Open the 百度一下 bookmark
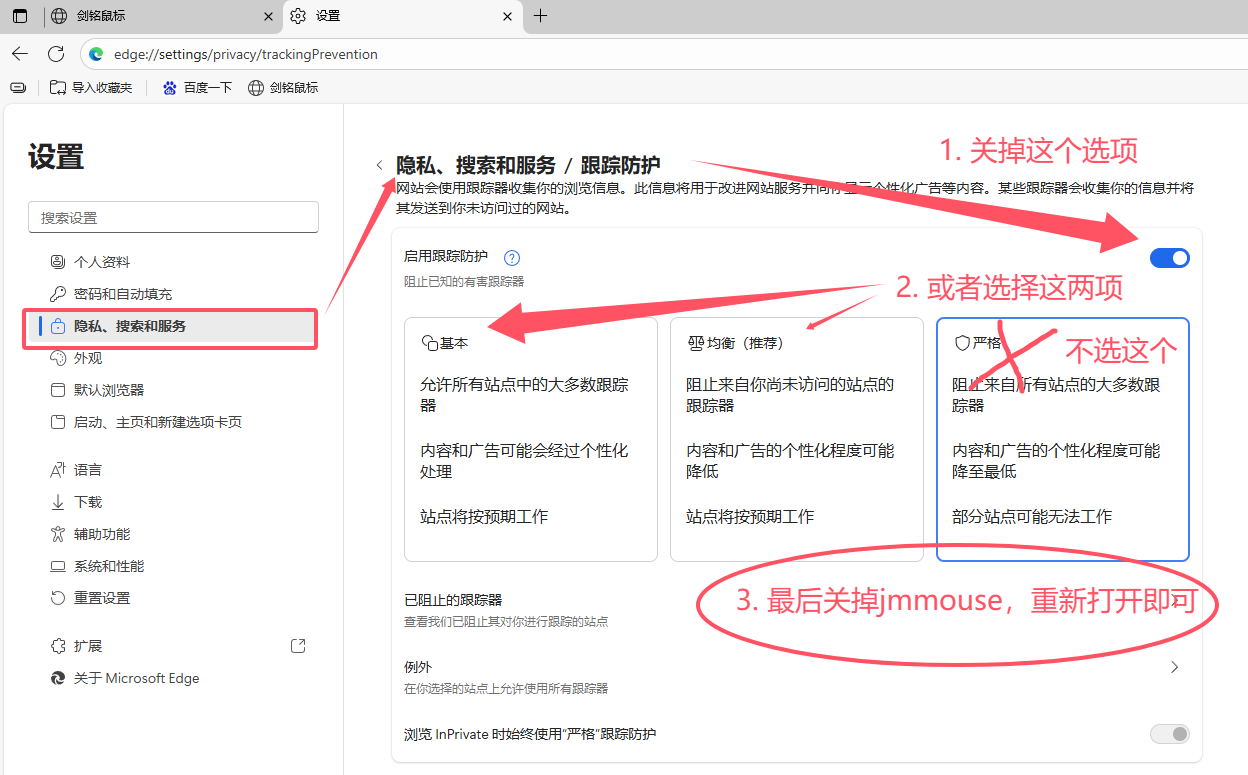 pos(196,88)
